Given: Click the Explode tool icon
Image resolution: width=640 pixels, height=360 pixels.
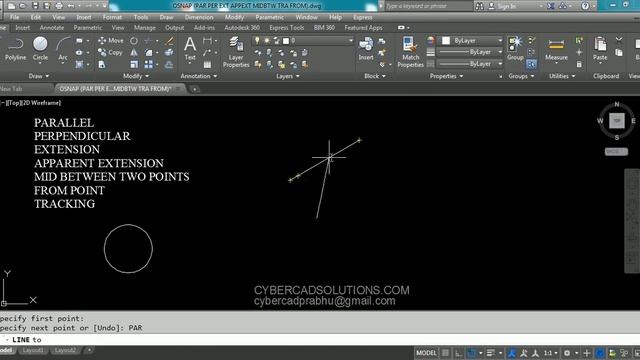Looking at the screenshot, I should (x=169, y=53).
